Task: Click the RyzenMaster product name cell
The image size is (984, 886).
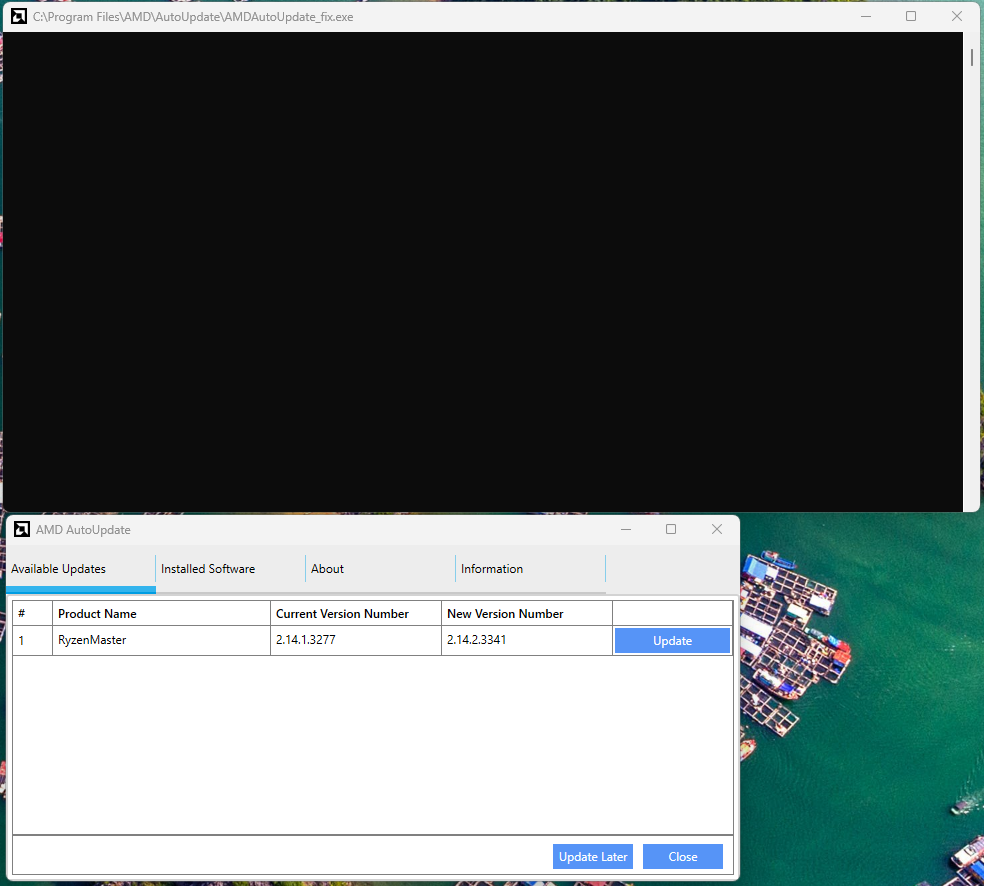Action: (161, 640)
